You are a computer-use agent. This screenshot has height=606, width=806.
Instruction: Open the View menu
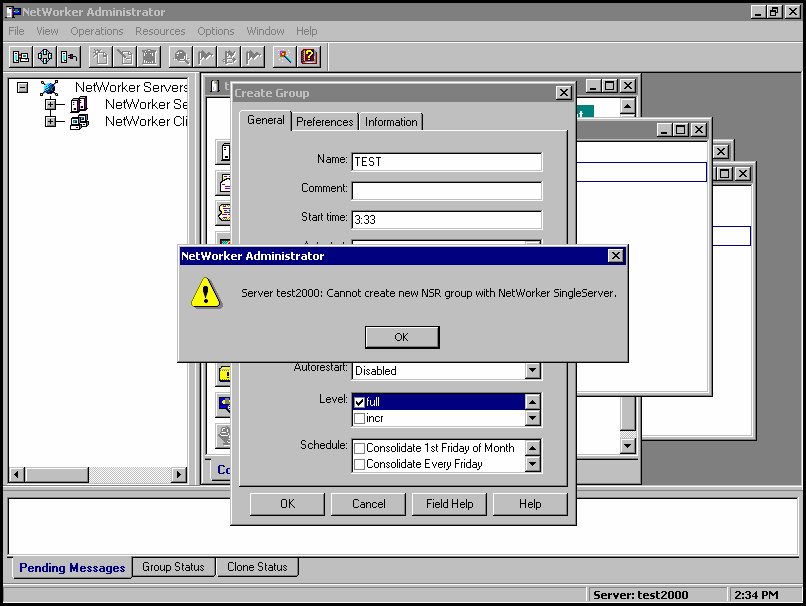pos(47,31)
